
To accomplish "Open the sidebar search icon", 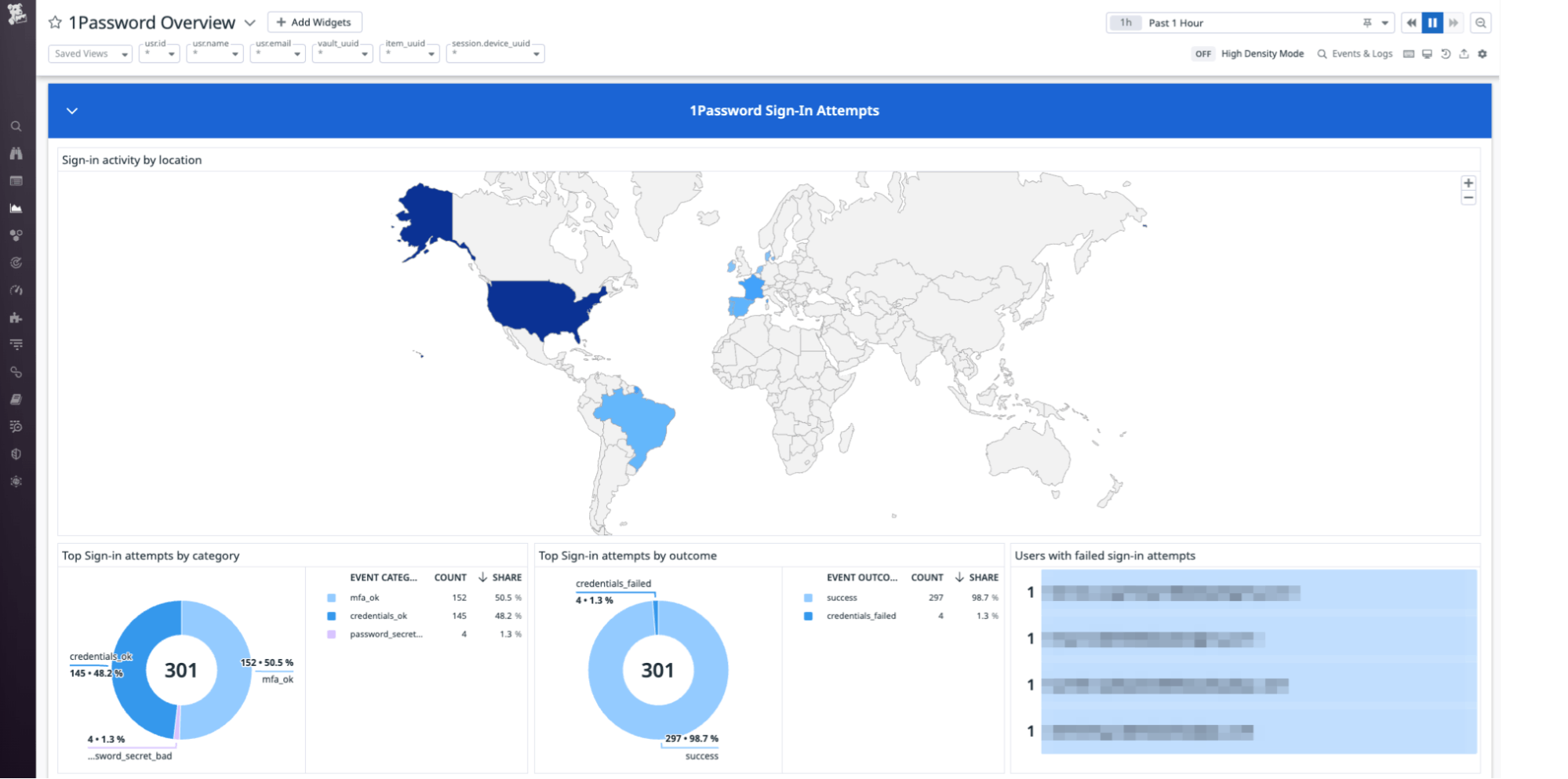I will pos(16,126).
